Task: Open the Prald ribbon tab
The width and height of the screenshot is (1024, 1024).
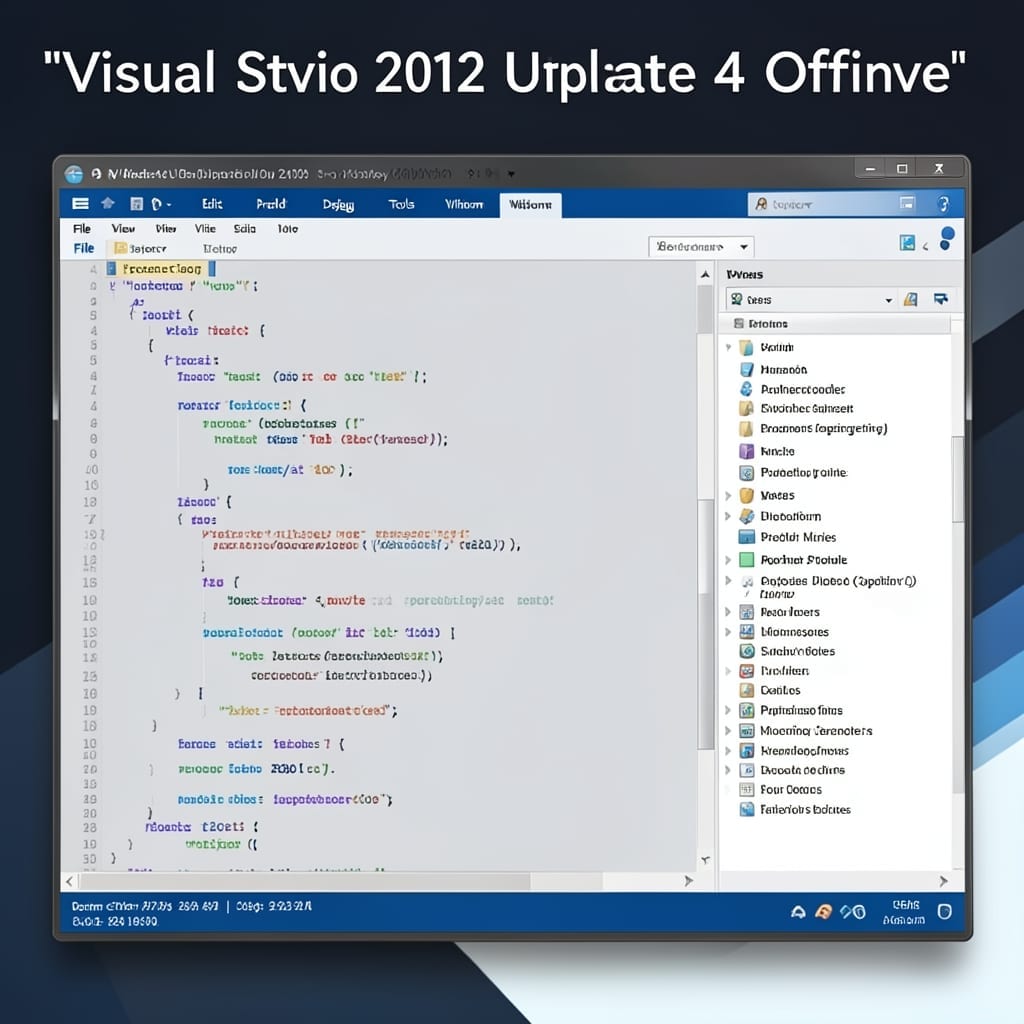Action: (x=271, y=204)
